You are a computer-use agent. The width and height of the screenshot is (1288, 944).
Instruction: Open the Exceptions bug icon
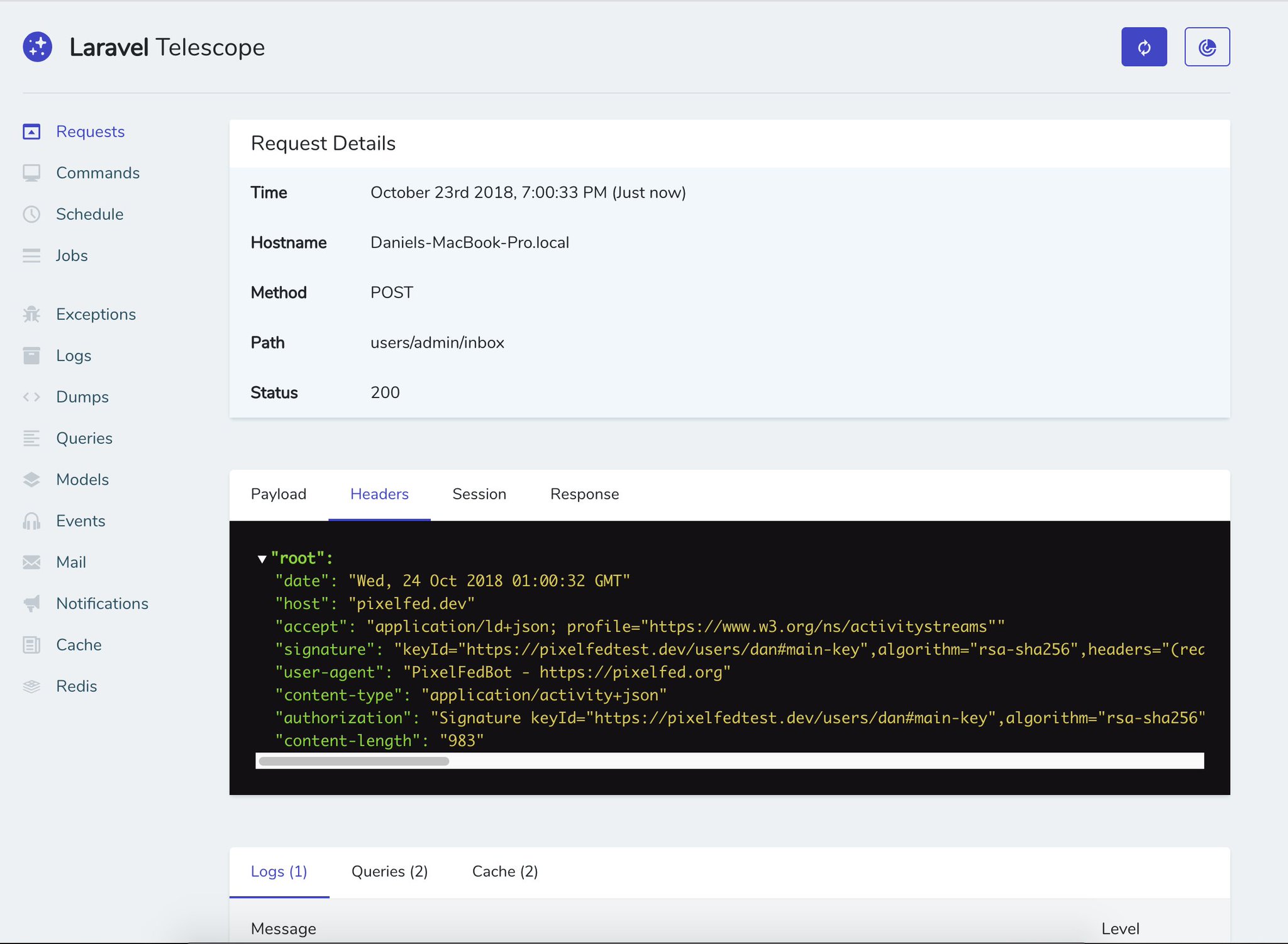(x=31, y=314)
